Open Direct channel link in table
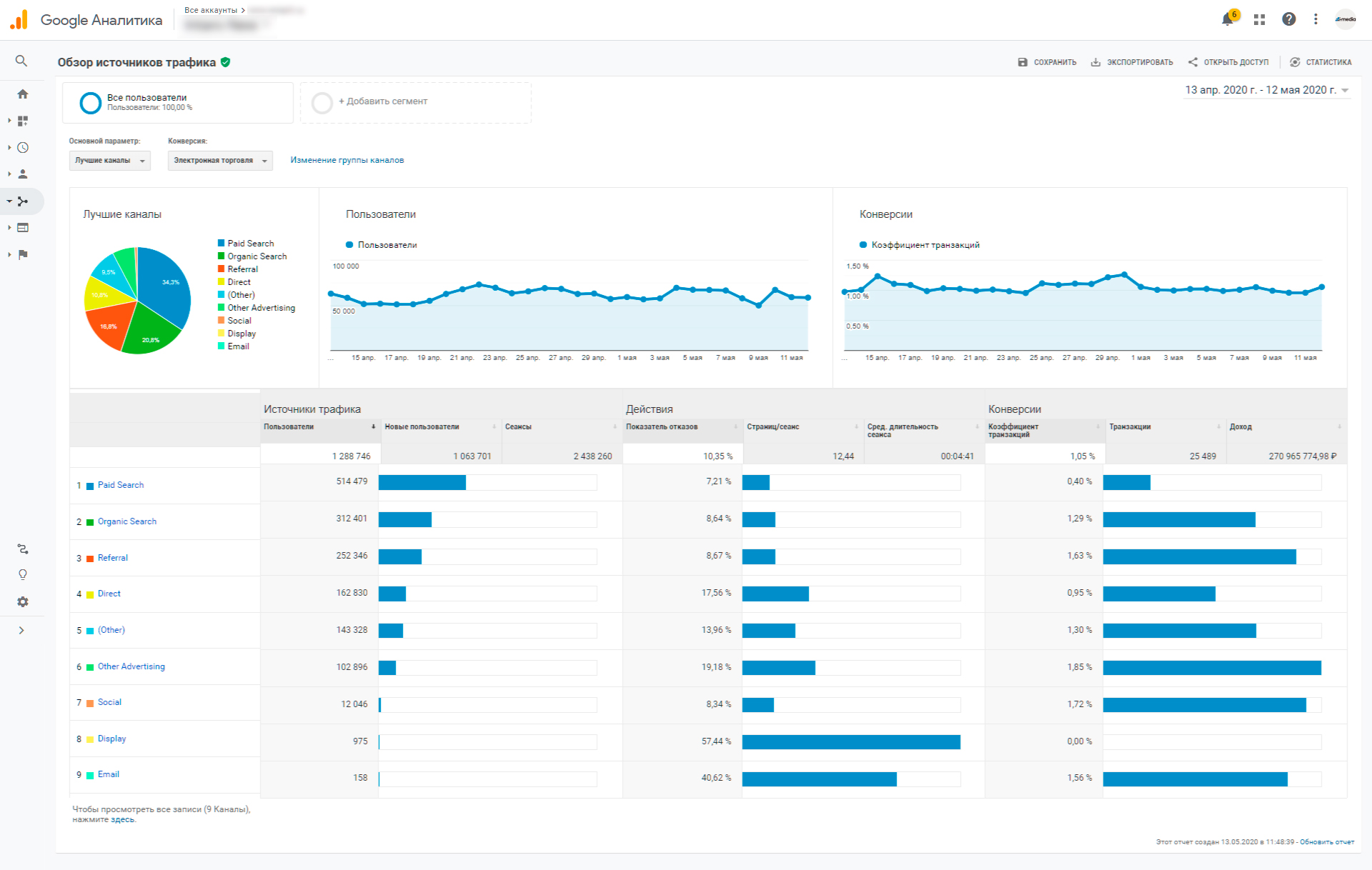The height and width of the screenshot is (870, 1372). (x=109, y=594)
